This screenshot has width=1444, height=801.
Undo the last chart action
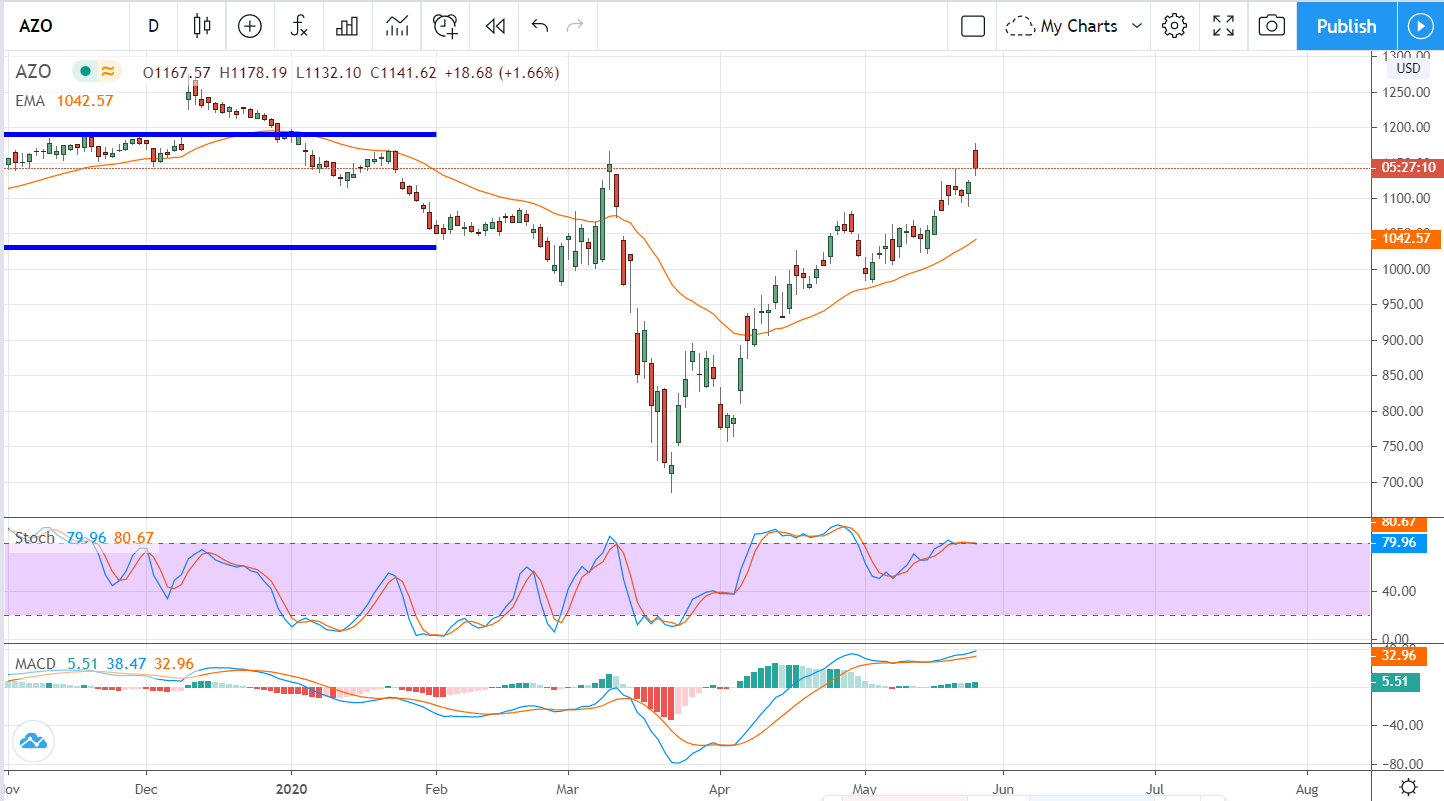540,26
